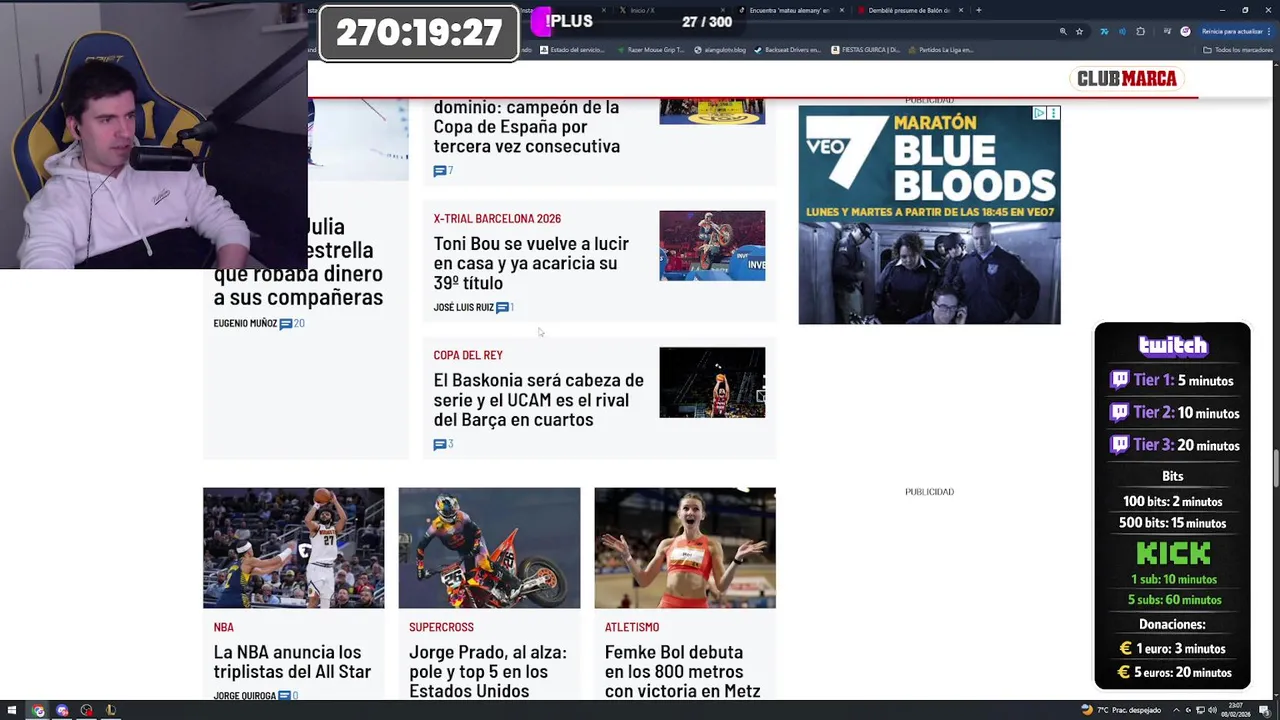Click the 'X-TRIAL BARCELONA 2026' category label

click(x=497, y=218)
